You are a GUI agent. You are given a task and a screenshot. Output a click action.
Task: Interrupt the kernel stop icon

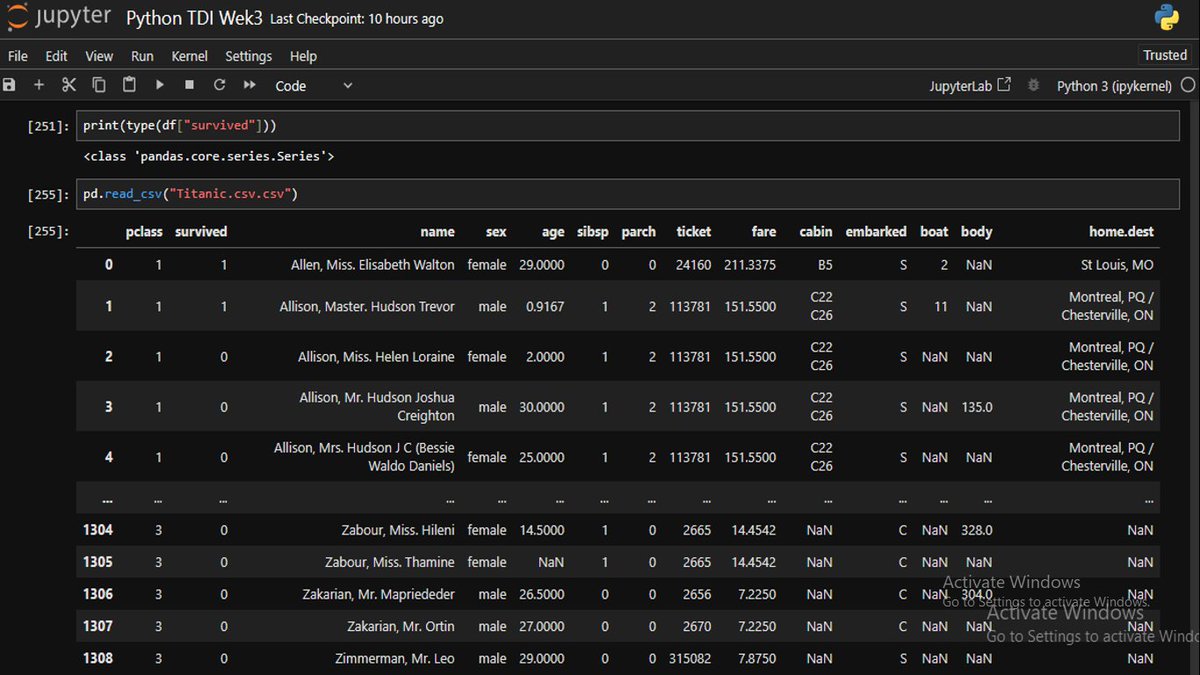(x=189, y=86)
